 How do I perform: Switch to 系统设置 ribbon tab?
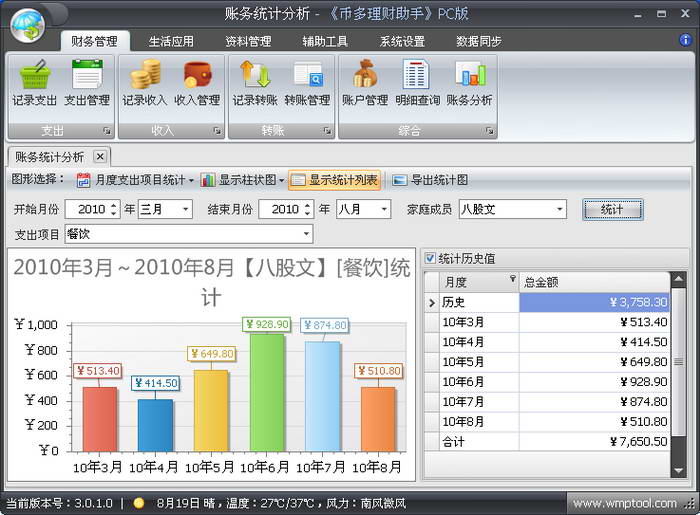(402, 41)
